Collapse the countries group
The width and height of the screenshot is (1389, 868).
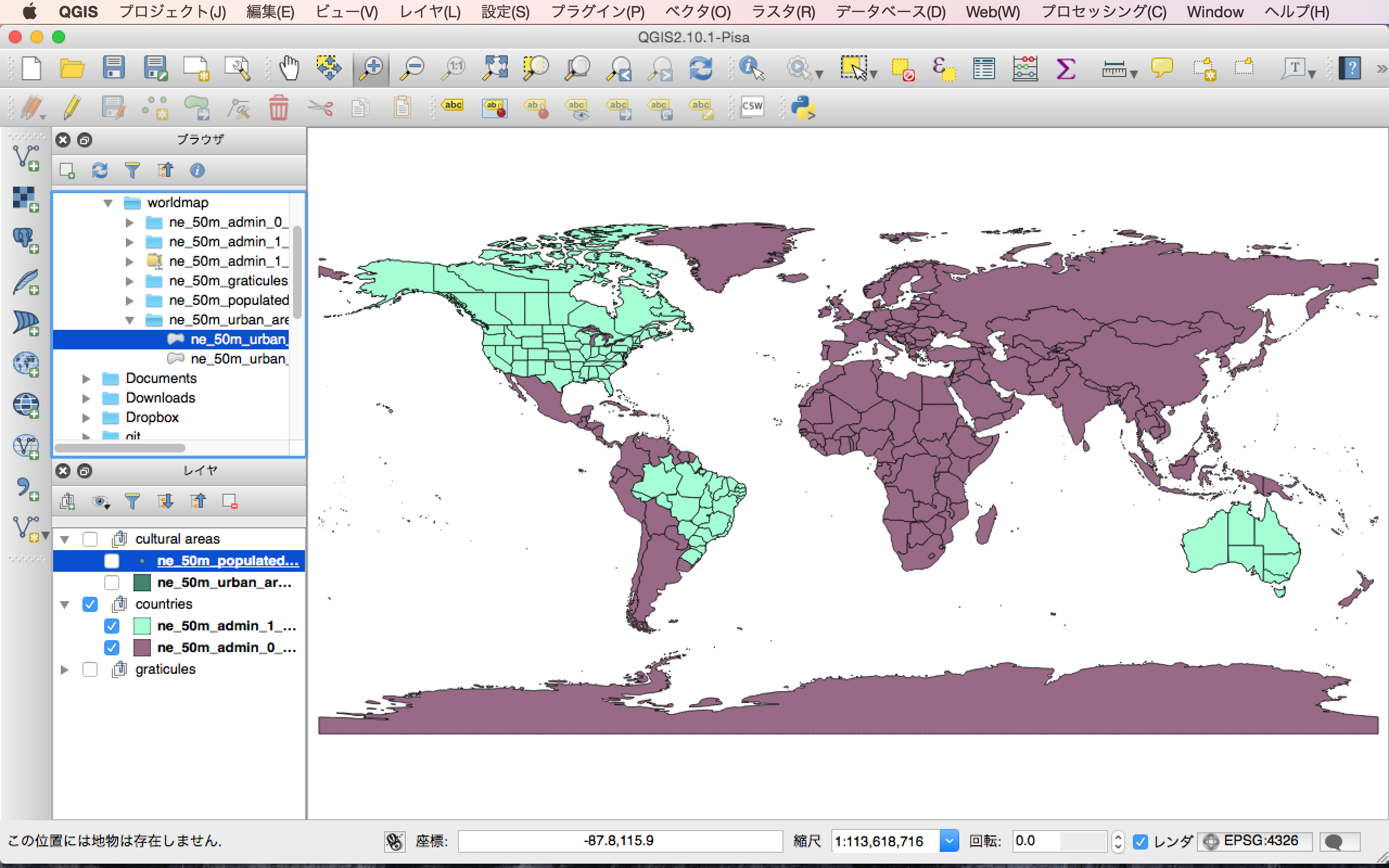pyautogui.click(x=65, y=605)
